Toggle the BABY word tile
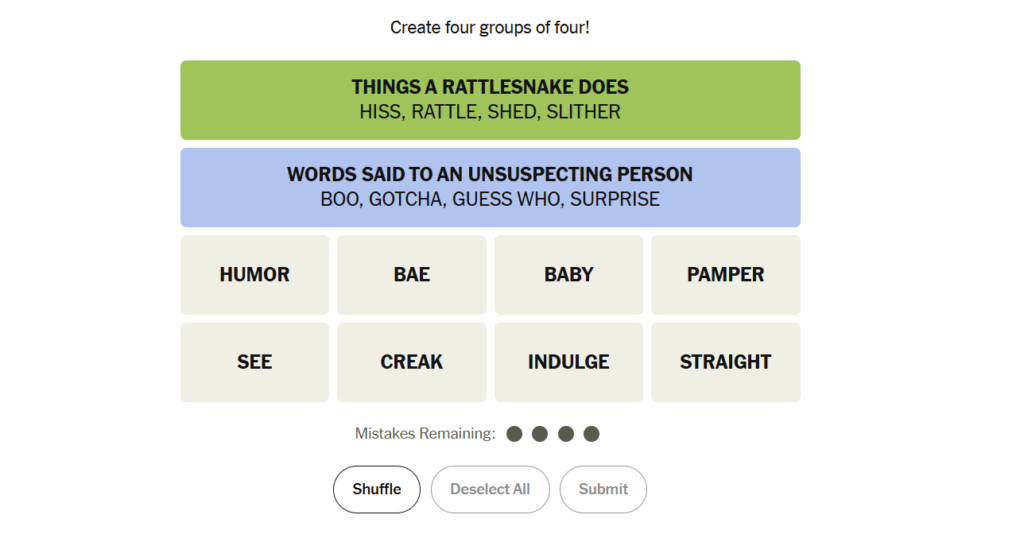The image size is (1024, 534). [569, 275]
